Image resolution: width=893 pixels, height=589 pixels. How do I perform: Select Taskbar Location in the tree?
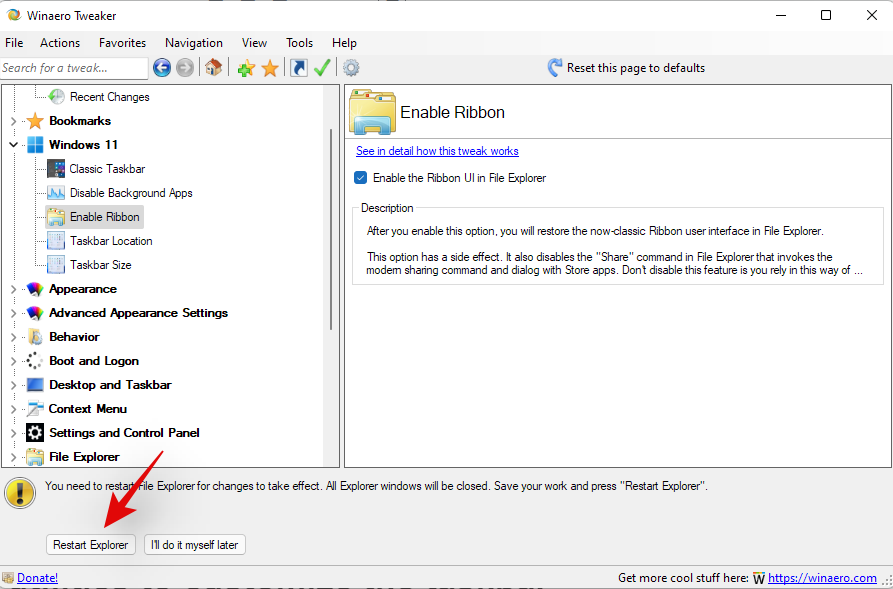111,241
